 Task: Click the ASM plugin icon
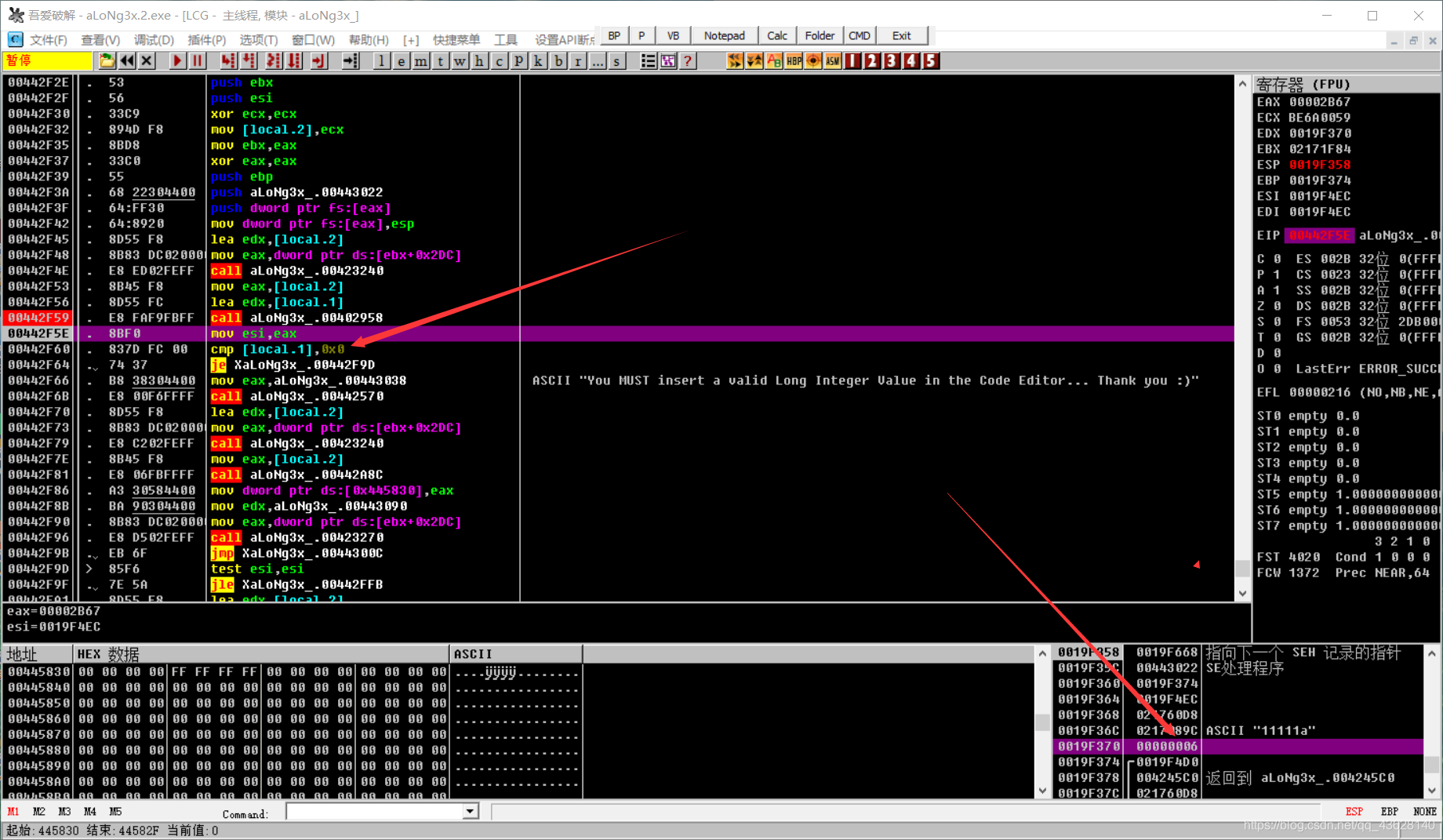click(833, 60)
